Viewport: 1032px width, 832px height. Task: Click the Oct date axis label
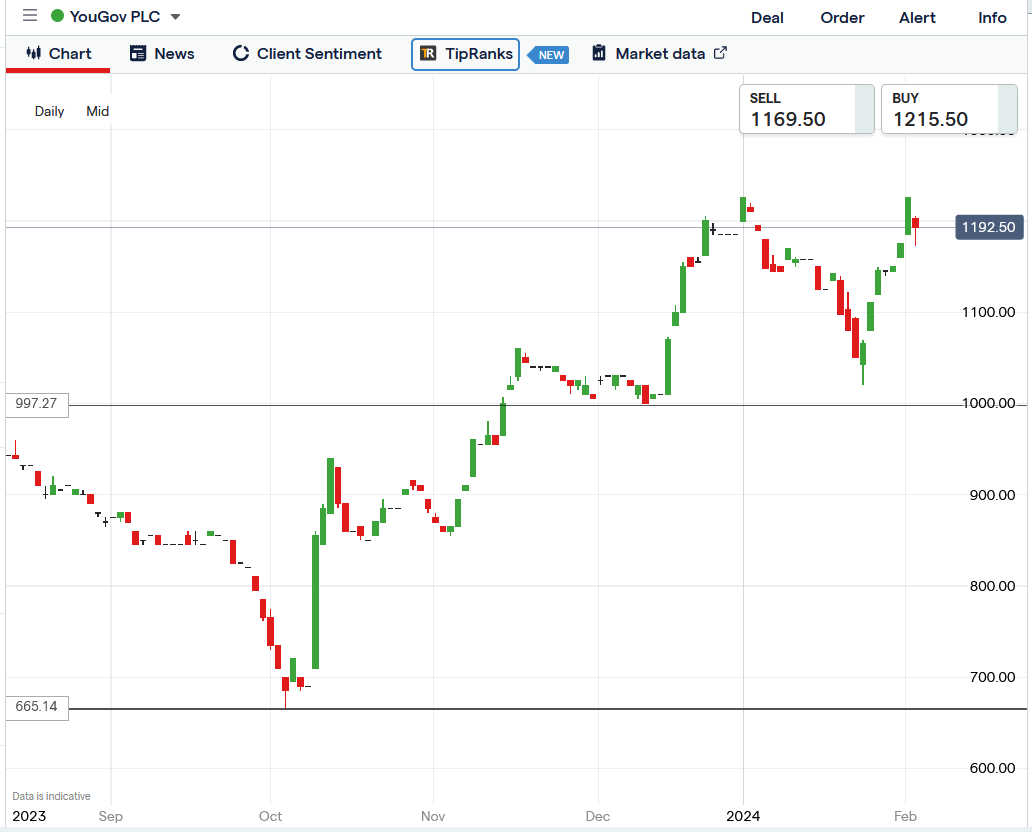[271, 816]
